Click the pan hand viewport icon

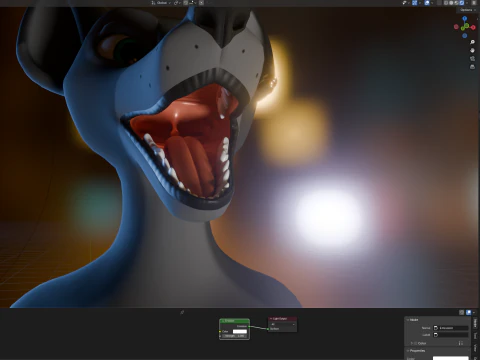coord(472,50)
